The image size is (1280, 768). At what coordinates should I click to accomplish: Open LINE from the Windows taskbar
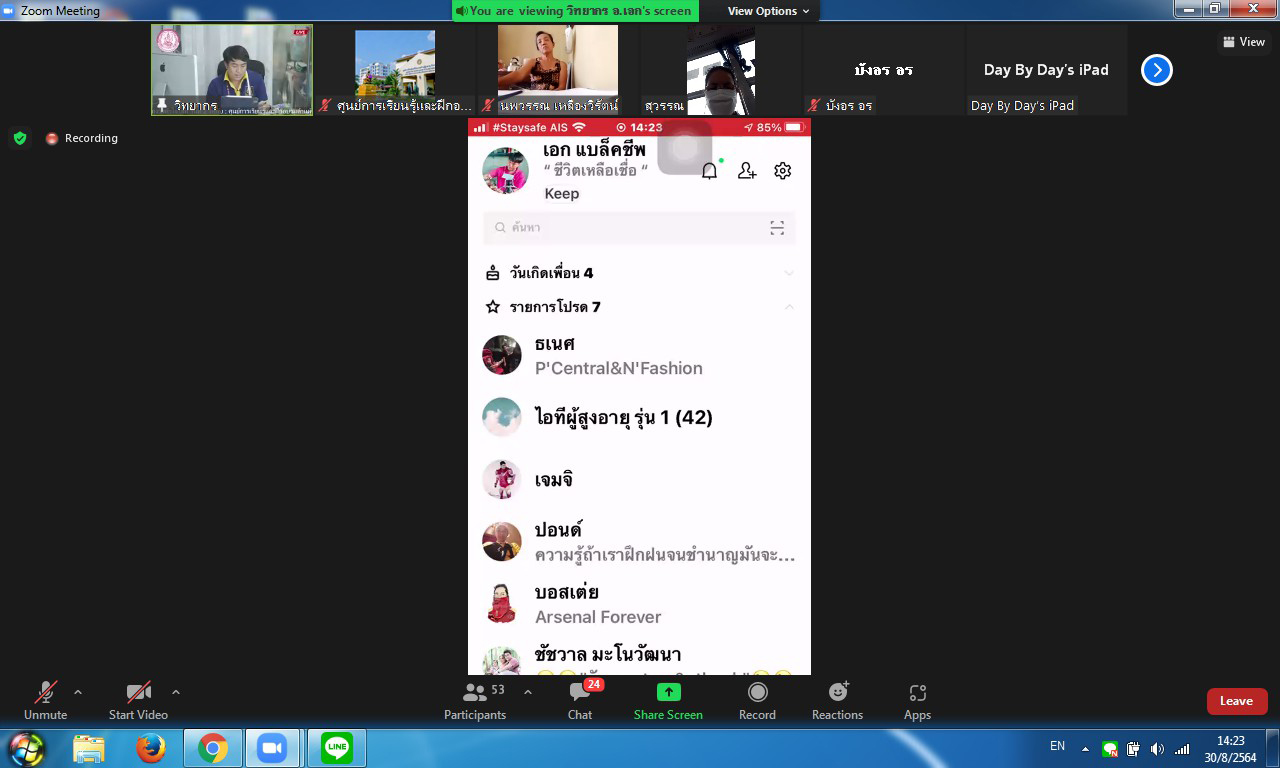pos(337,747)
